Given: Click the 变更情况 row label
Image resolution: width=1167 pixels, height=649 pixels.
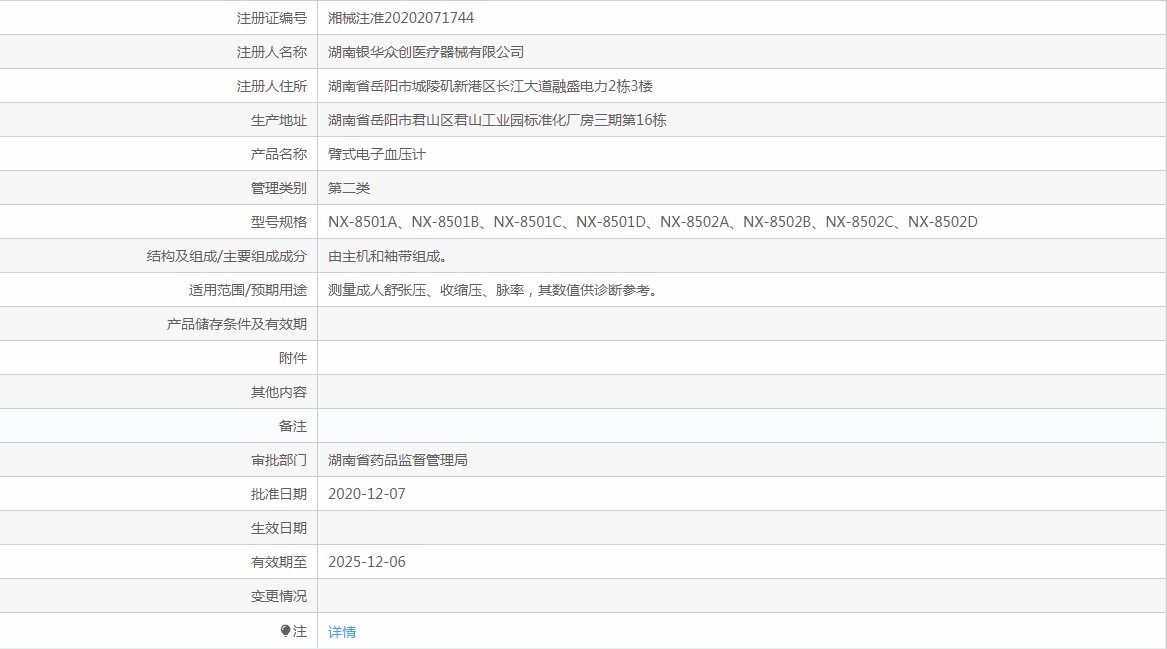Looking at the screenshot, I should [279, 596].
